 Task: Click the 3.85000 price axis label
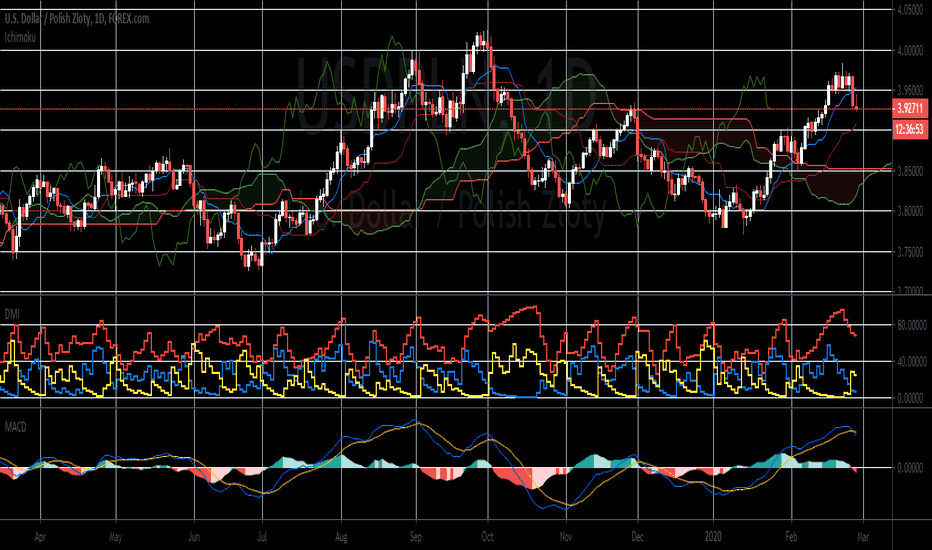(910, 171)
